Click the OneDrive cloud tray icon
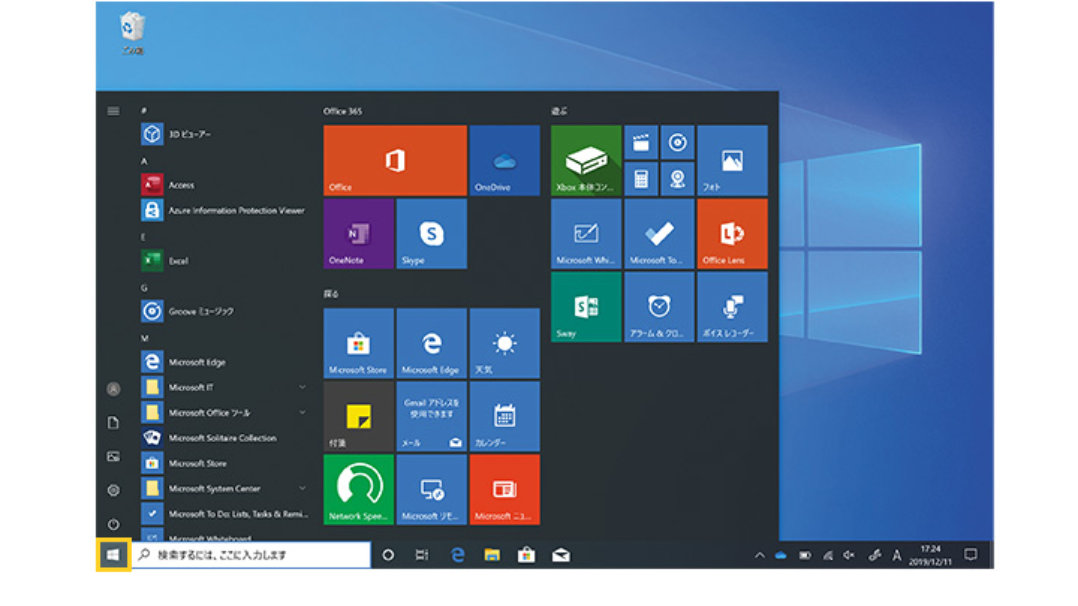Screen dimensions: 1078x606 click(781, 555)
